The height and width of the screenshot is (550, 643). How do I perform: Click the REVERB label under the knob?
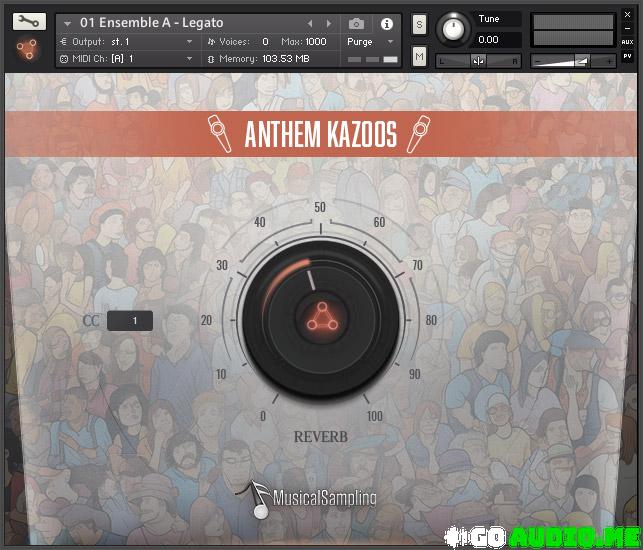(321, 437)
